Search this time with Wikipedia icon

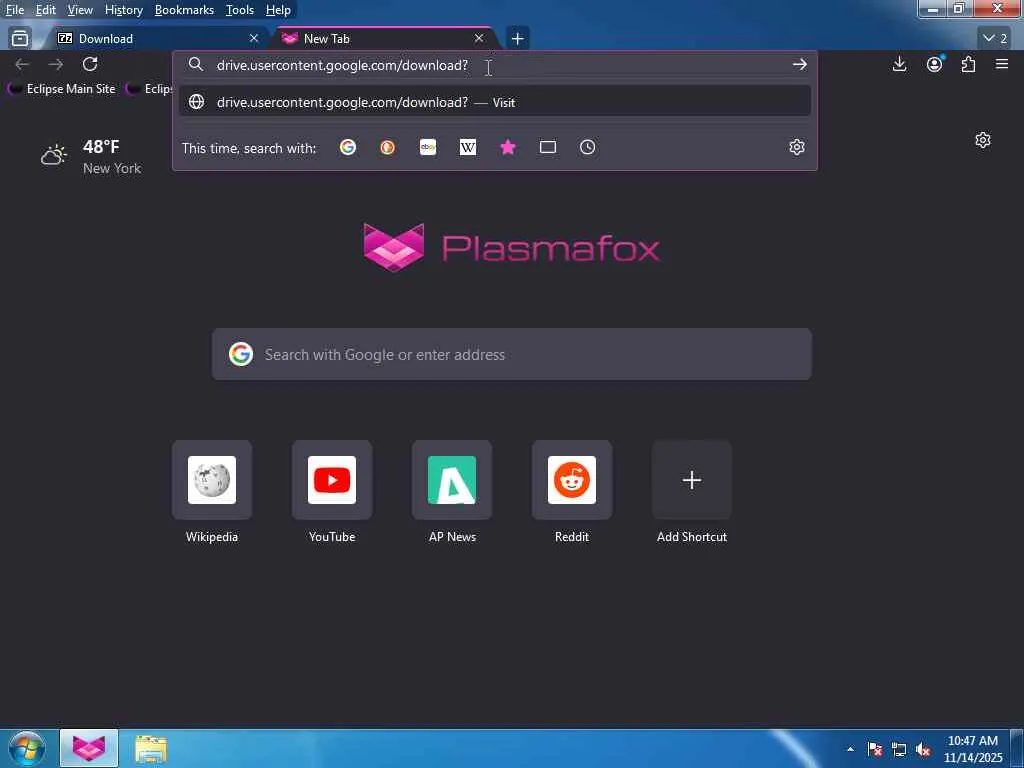pyautogui.click(x=468, y=148)
